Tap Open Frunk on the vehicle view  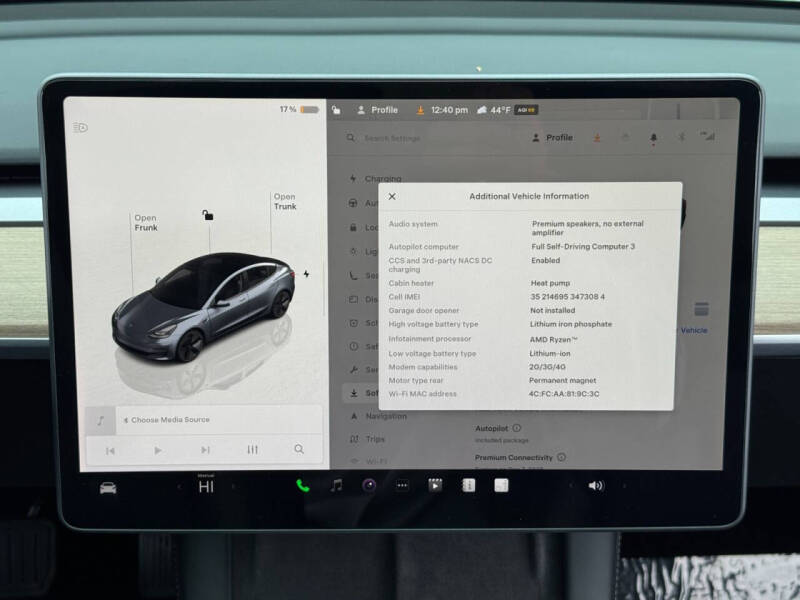(146, 222)
